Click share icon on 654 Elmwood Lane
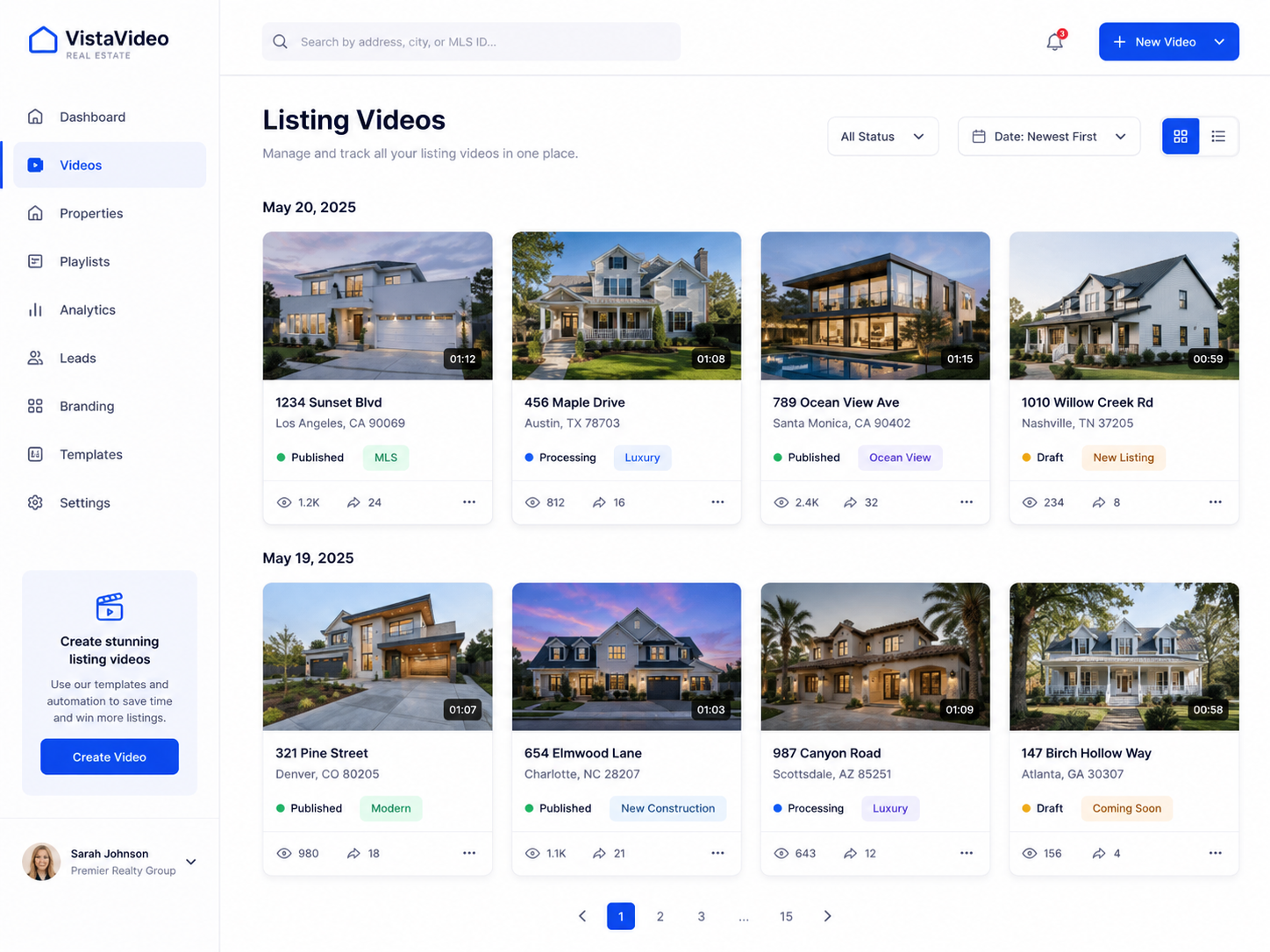 click(599, 853)
